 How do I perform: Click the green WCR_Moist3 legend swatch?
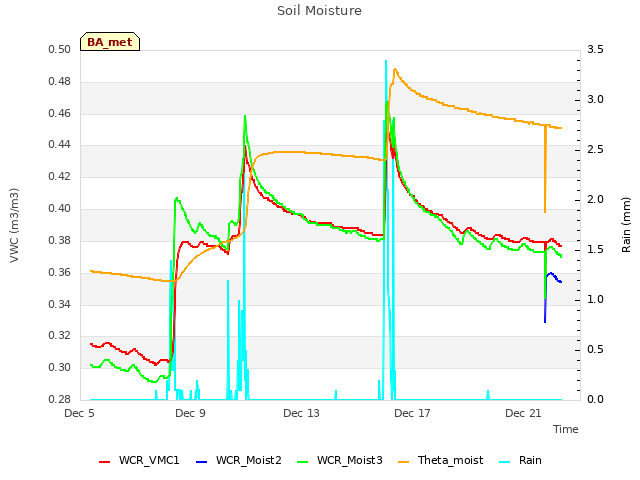coord(302,462)
